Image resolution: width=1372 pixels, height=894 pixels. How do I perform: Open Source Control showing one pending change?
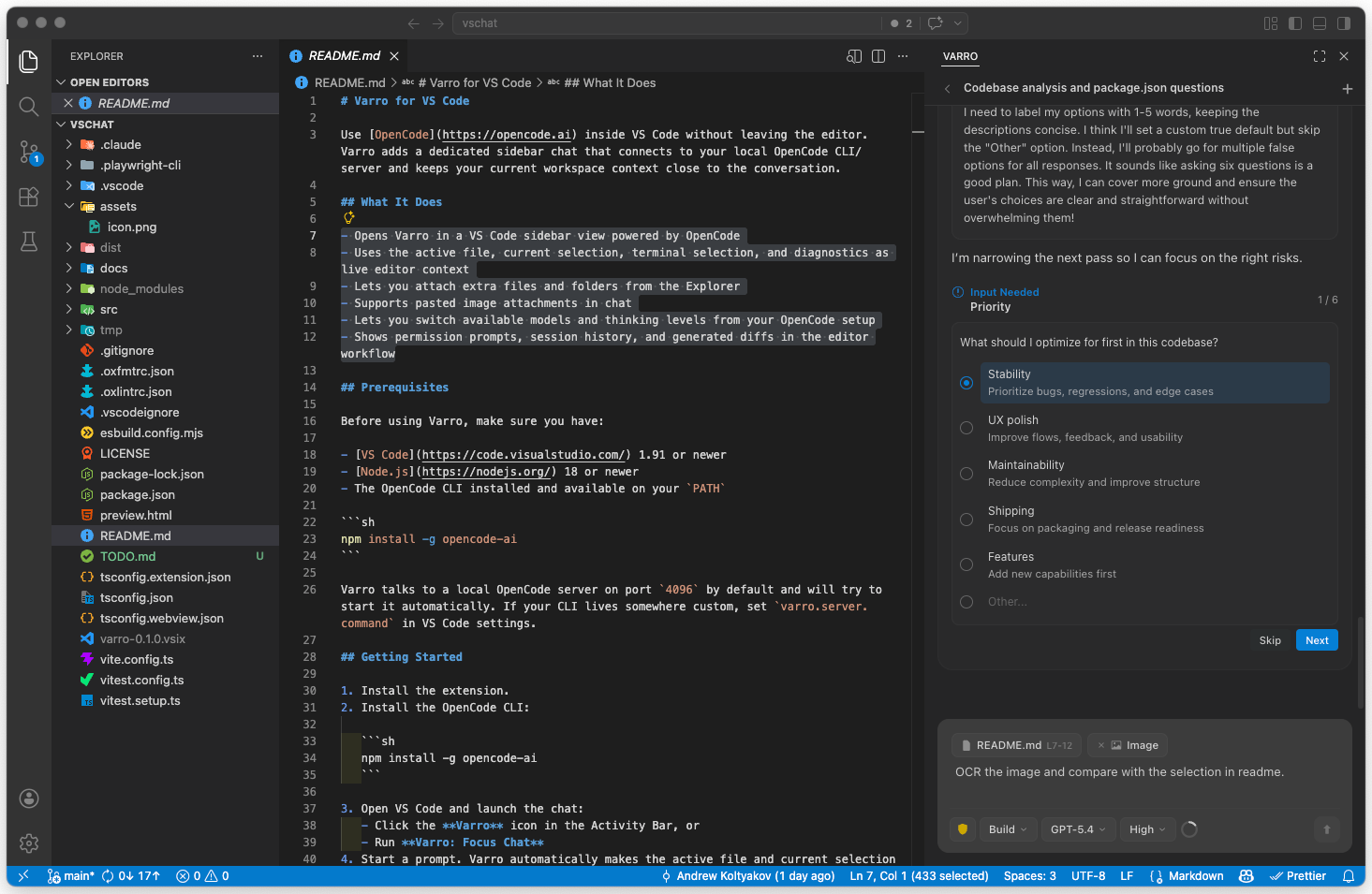28,152
